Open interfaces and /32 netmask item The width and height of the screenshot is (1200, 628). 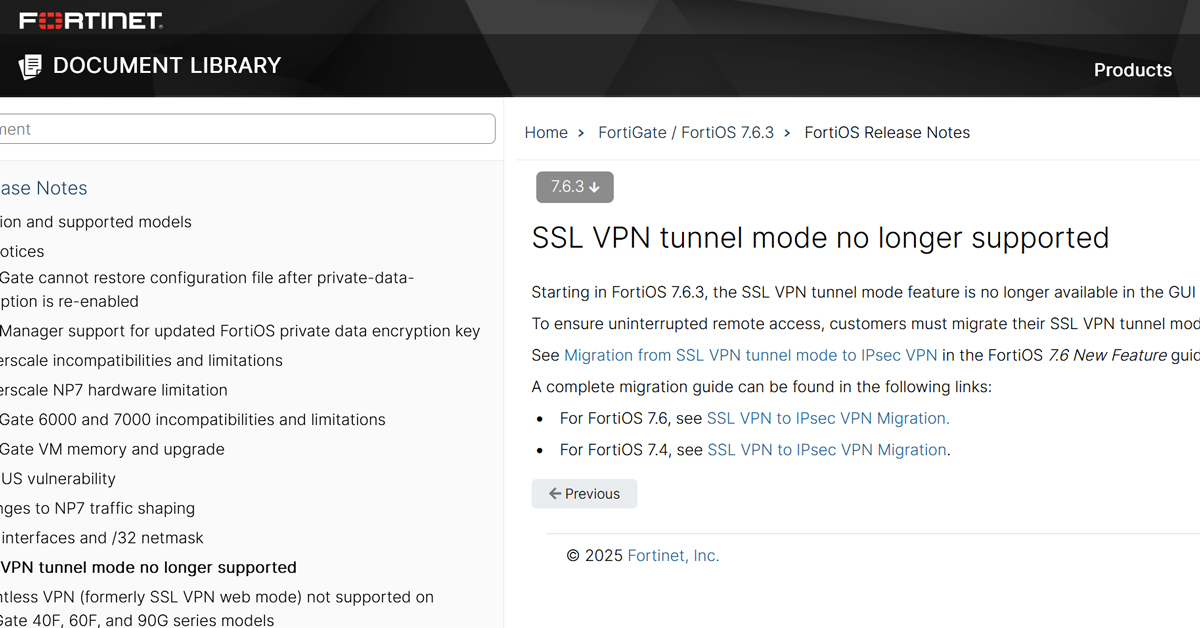[x=102, y=539]
